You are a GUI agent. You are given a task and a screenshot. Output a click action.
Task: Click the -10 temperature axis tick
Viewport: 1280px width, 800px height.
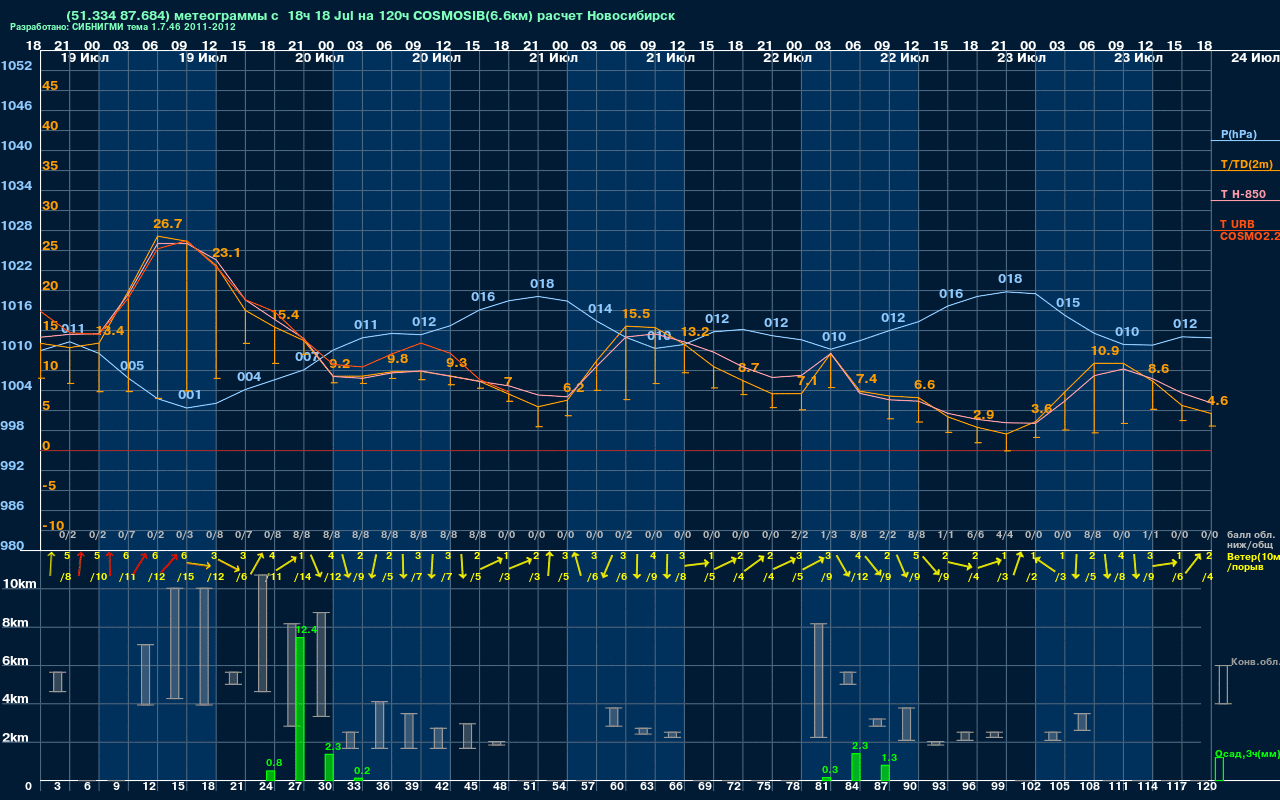pos(53,526)
